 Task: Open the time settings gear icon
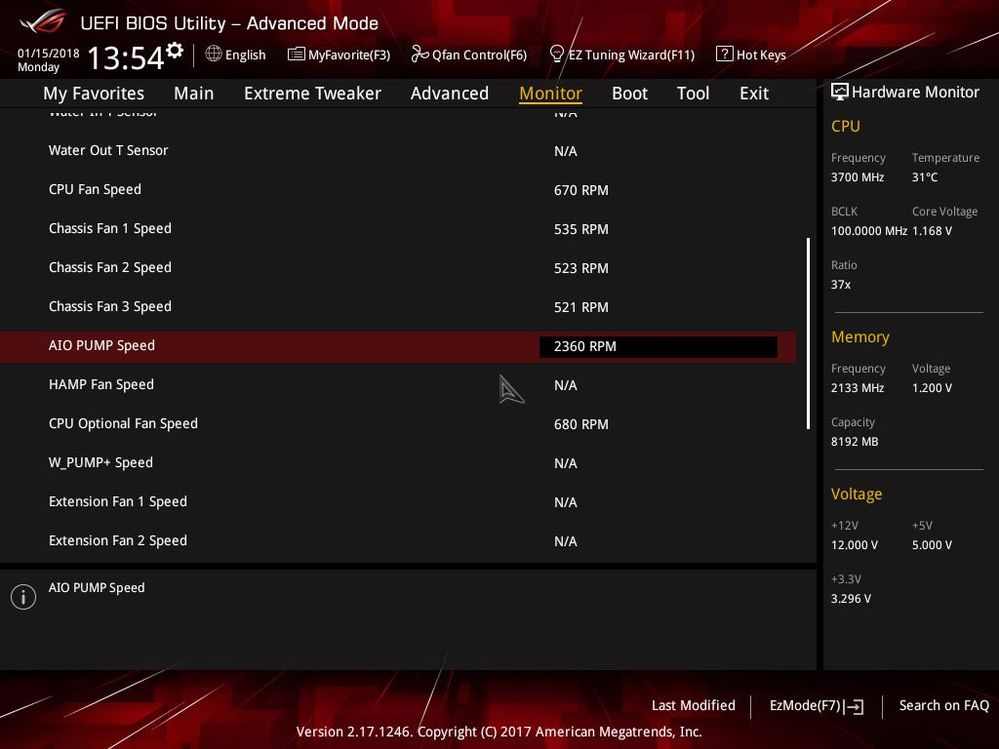pos(175,50)
